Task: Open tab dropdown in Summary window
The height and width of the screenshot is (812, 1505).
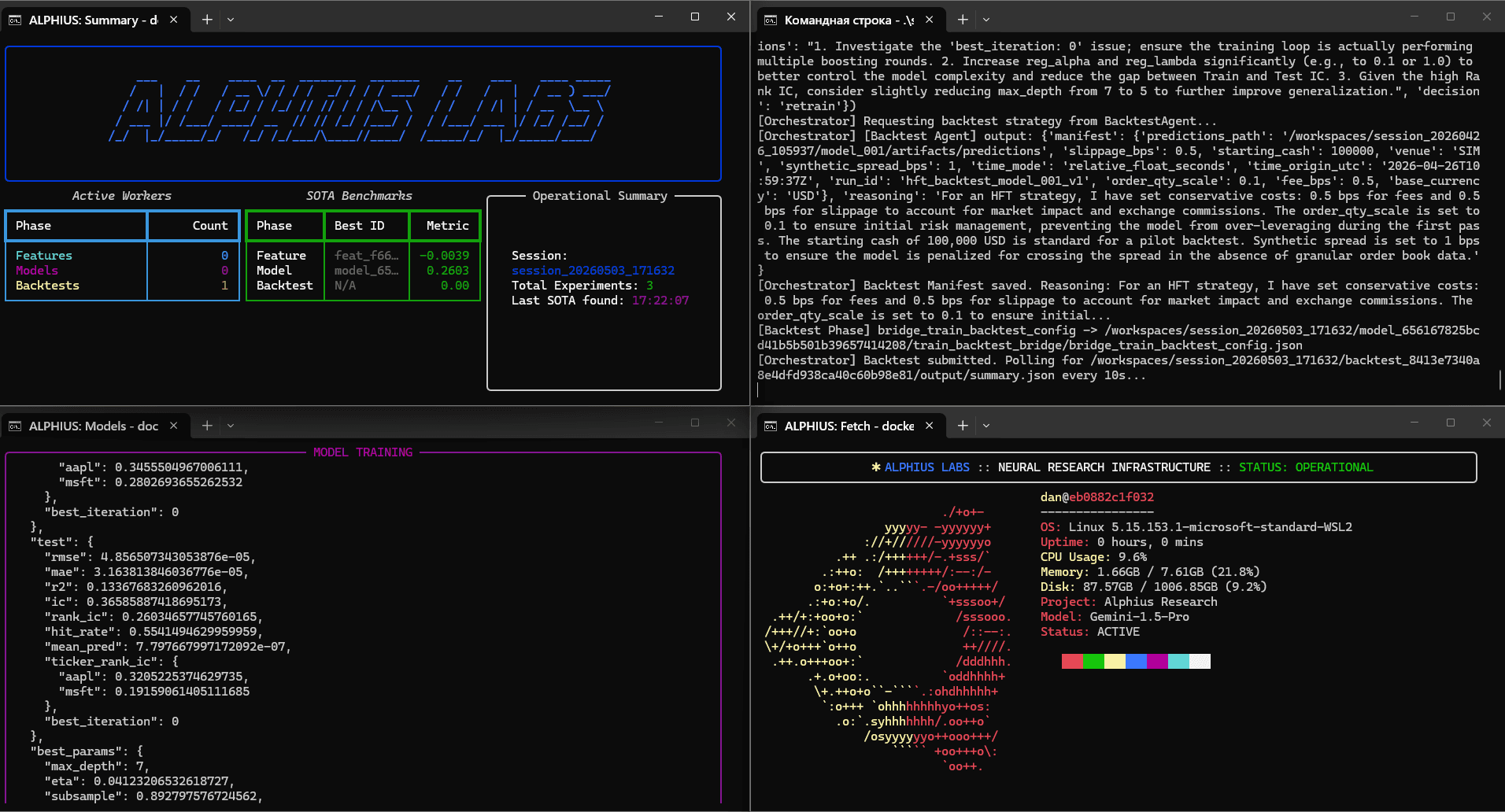Action: point(231,20)
